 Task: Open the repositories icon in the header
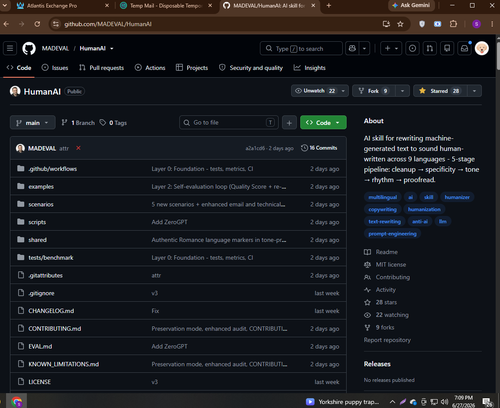pyautogui.click(x=447, y=49)
